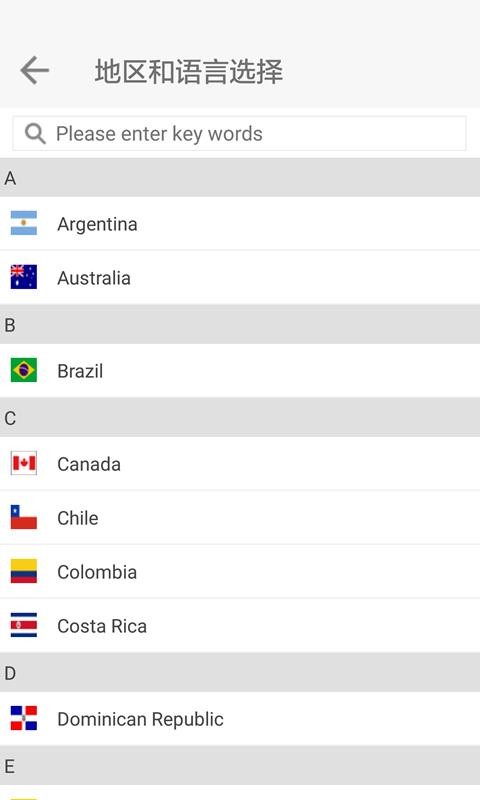Pick Chile from the country list
This screenshot has height=800, width=480.
coord(240,517)
